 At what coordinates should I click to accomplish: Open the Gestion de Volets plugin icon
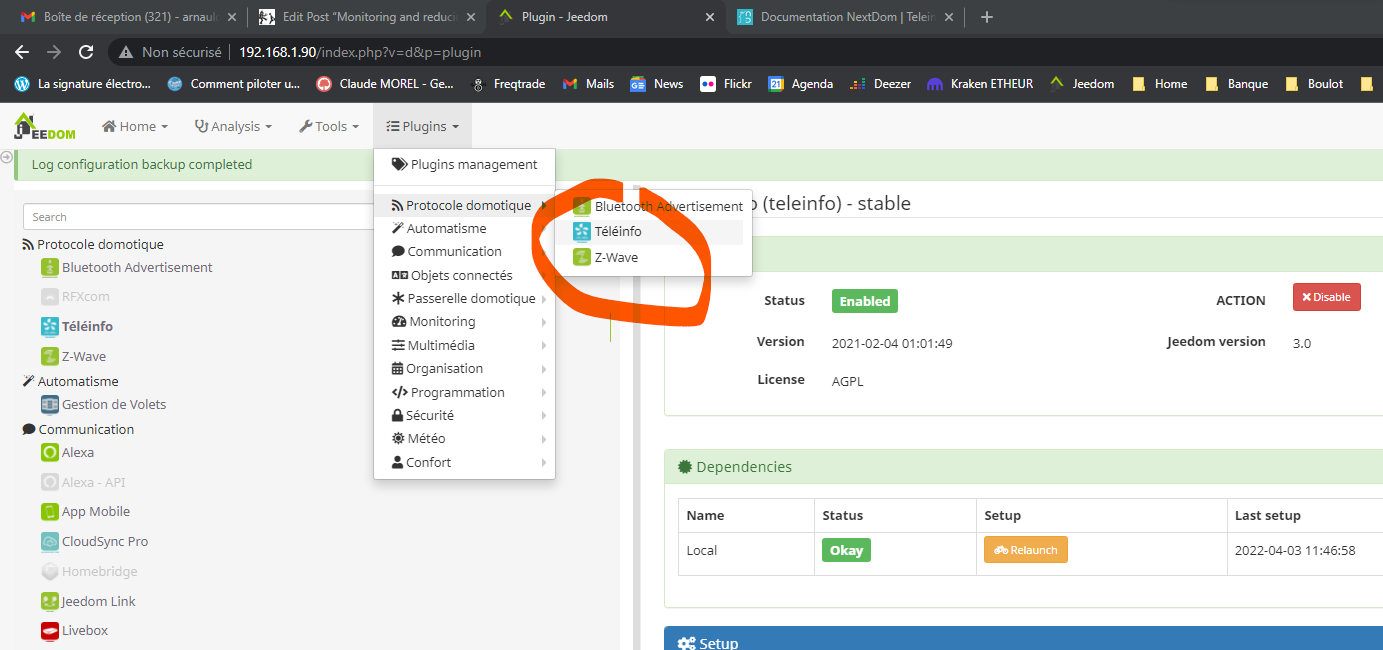(50, 404)
